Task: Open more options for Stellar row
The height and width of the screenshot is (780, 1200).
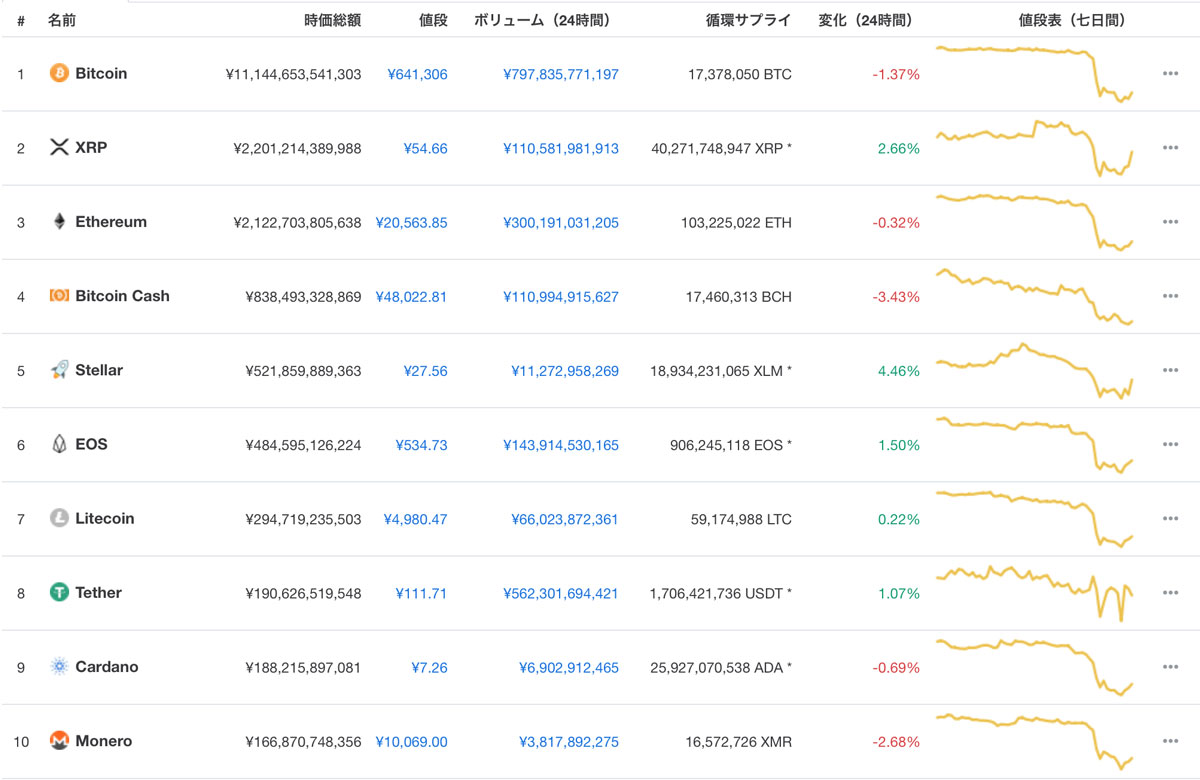Action: 1170,370
